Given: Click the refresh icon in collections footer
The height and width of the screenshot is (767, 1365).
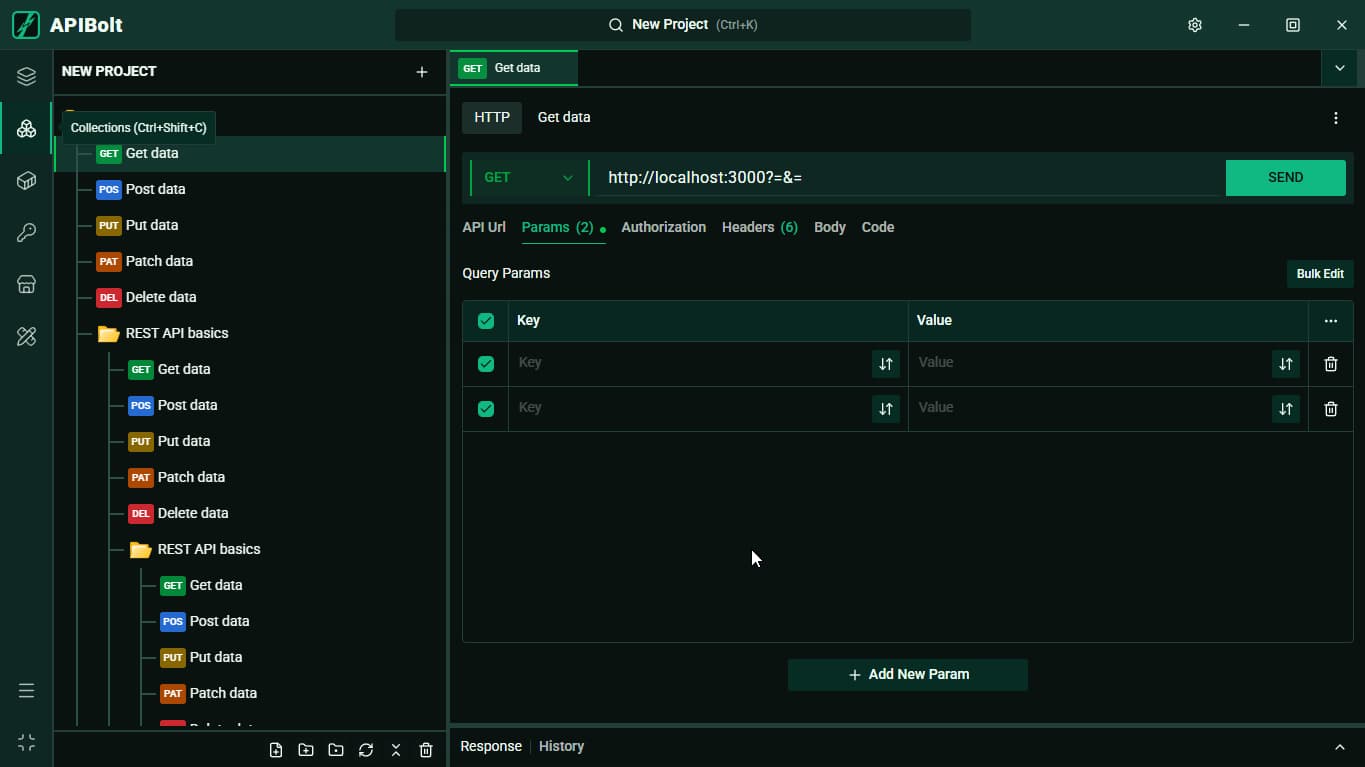Looking at the screenshot, I should (x=366, y=750).
